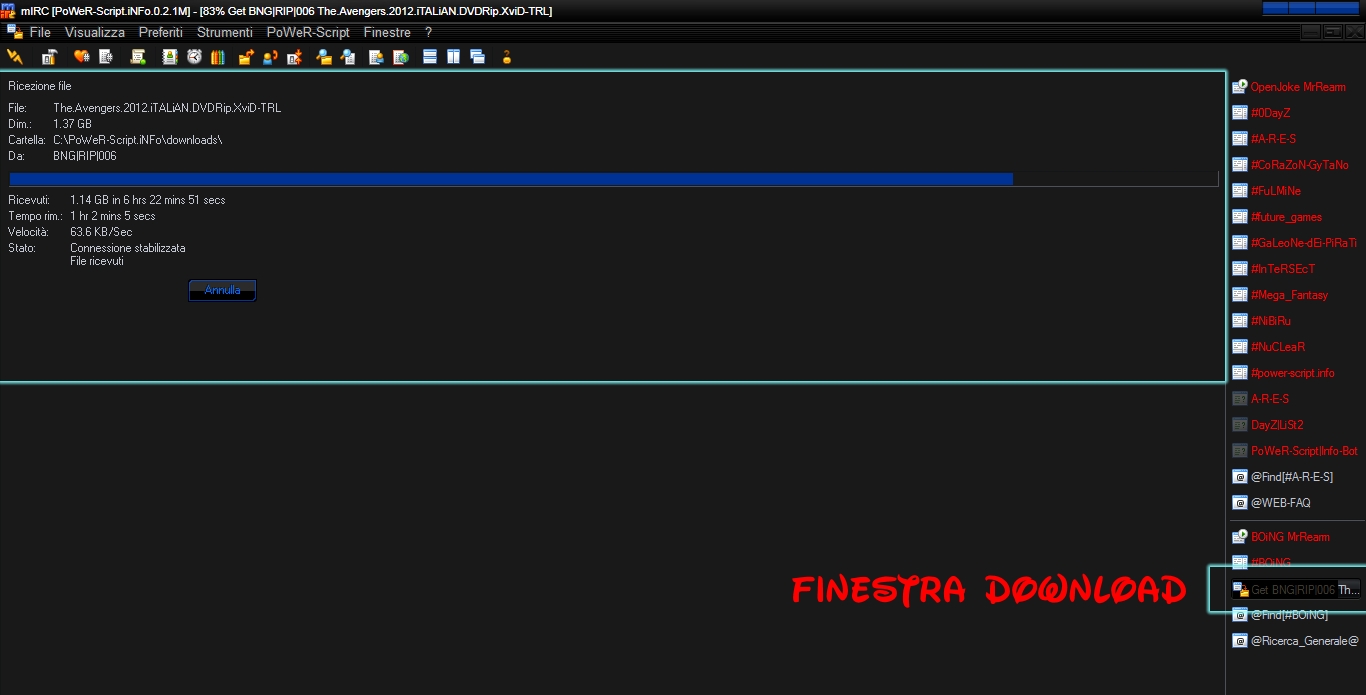
Task: Open the Notify List toolbar icon
Action: click(377, 57)
